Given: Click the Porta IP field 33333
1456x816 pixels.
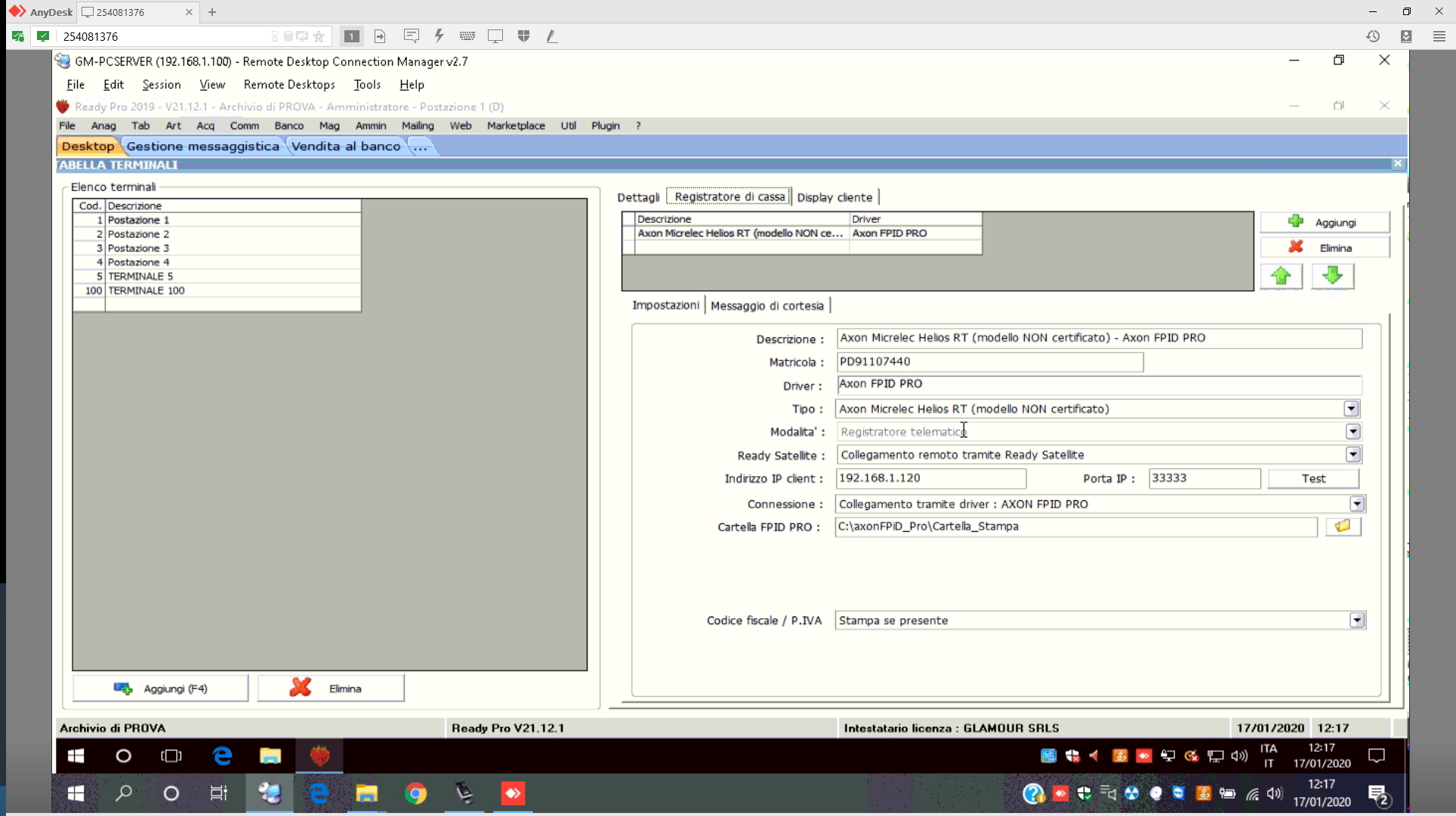Looking at the screenshot, I should tap(1204, 478).
